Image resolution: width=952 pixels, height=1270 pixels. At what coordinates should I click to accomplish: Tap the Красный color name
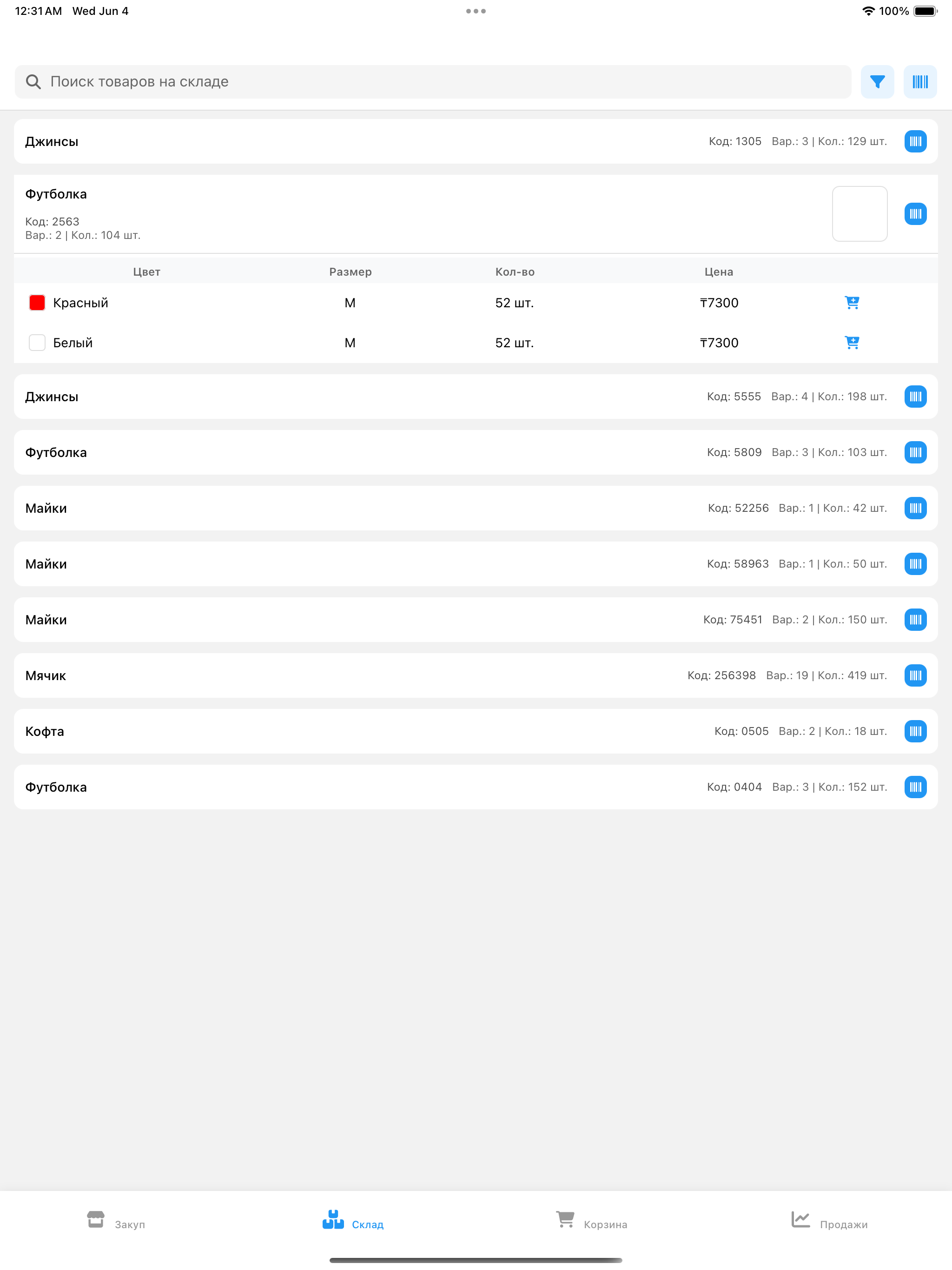pyautogui.click(x=80, y=303)
